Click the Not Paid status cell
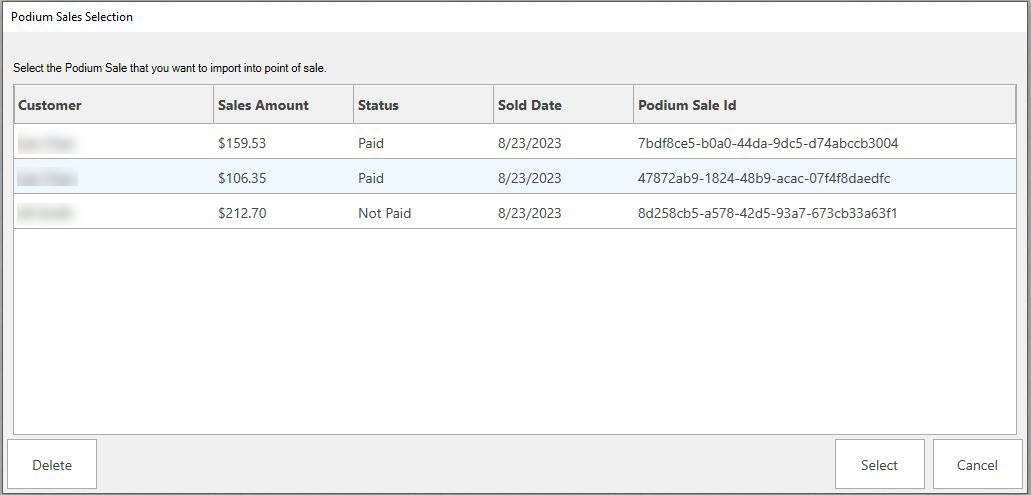The image size is (1031, 495). [x=384, y=213]
